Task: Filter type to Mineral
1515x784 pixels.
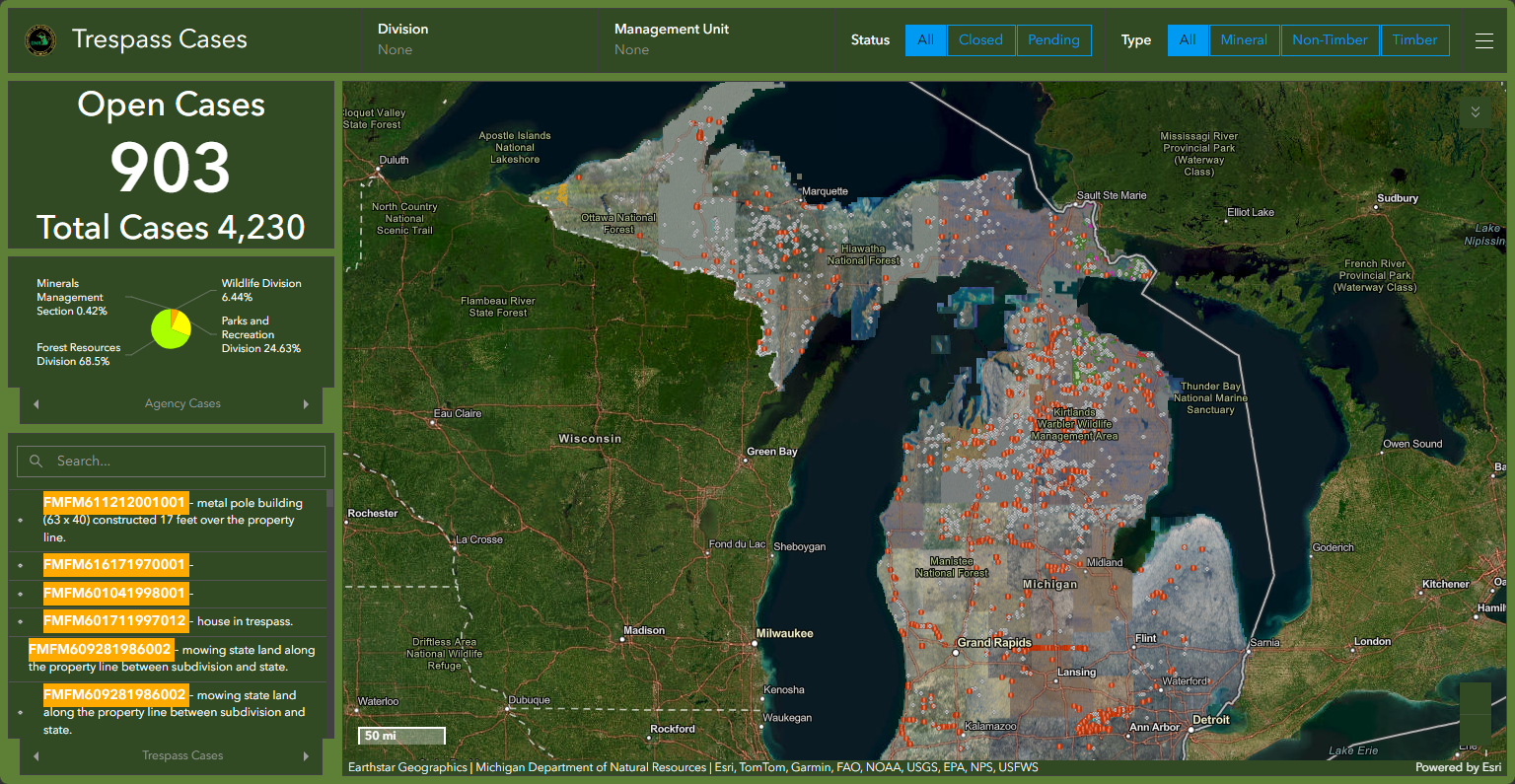Action: pos(1244,40)
